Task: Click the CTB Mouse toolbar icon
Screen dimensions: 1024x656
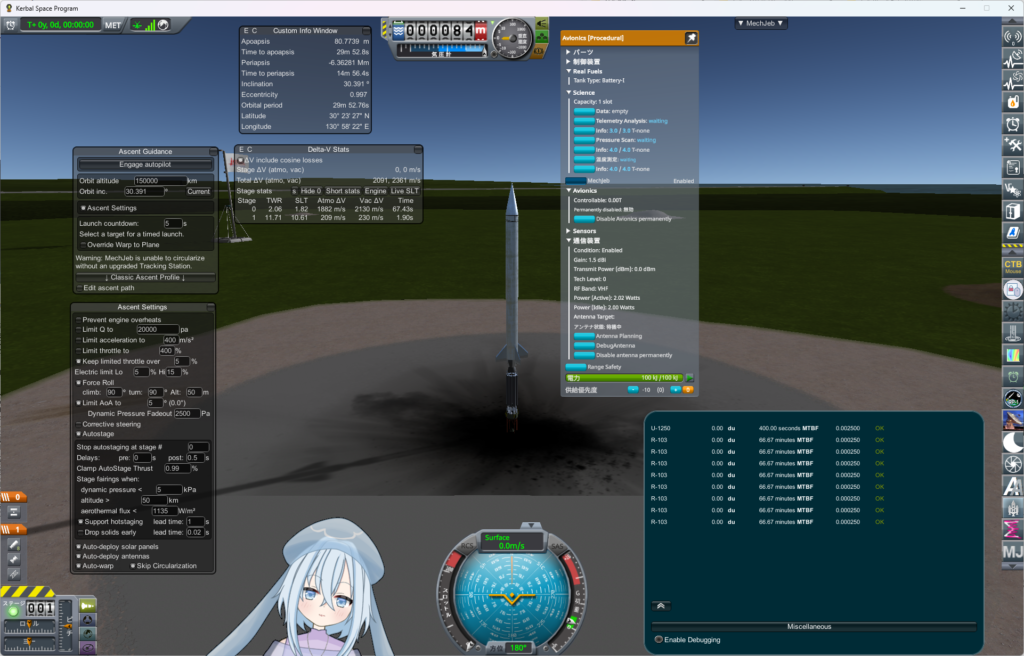Action: point(1012,266)
